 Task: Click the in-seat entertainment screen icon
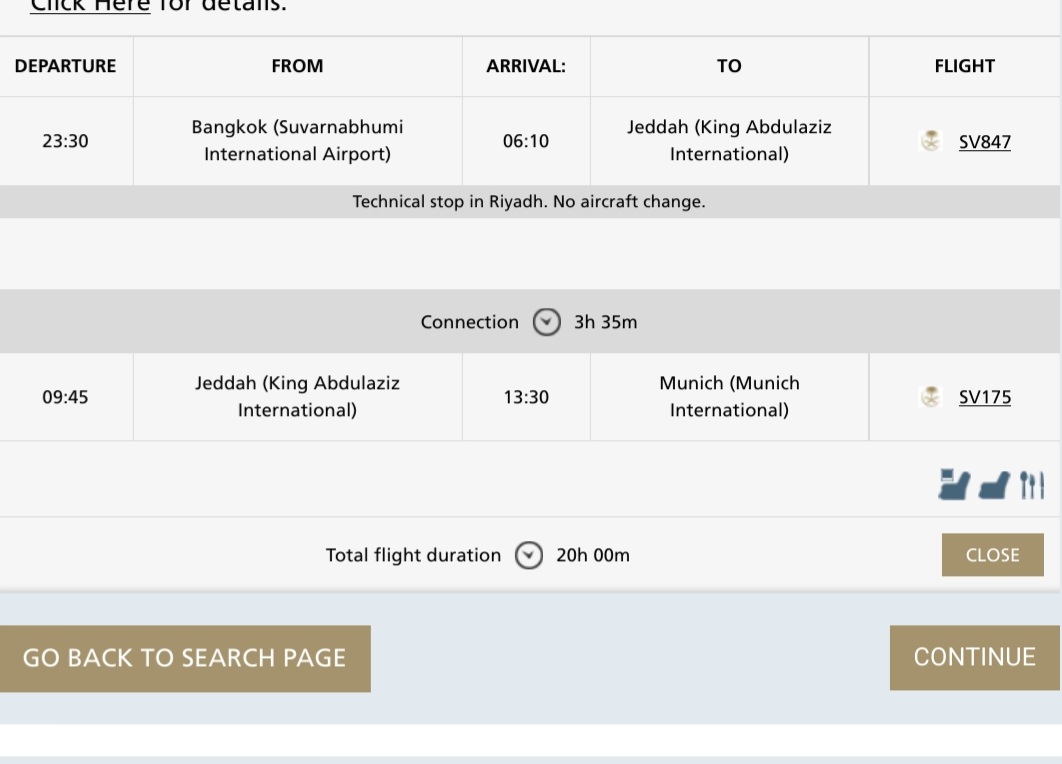coord(954,484)
